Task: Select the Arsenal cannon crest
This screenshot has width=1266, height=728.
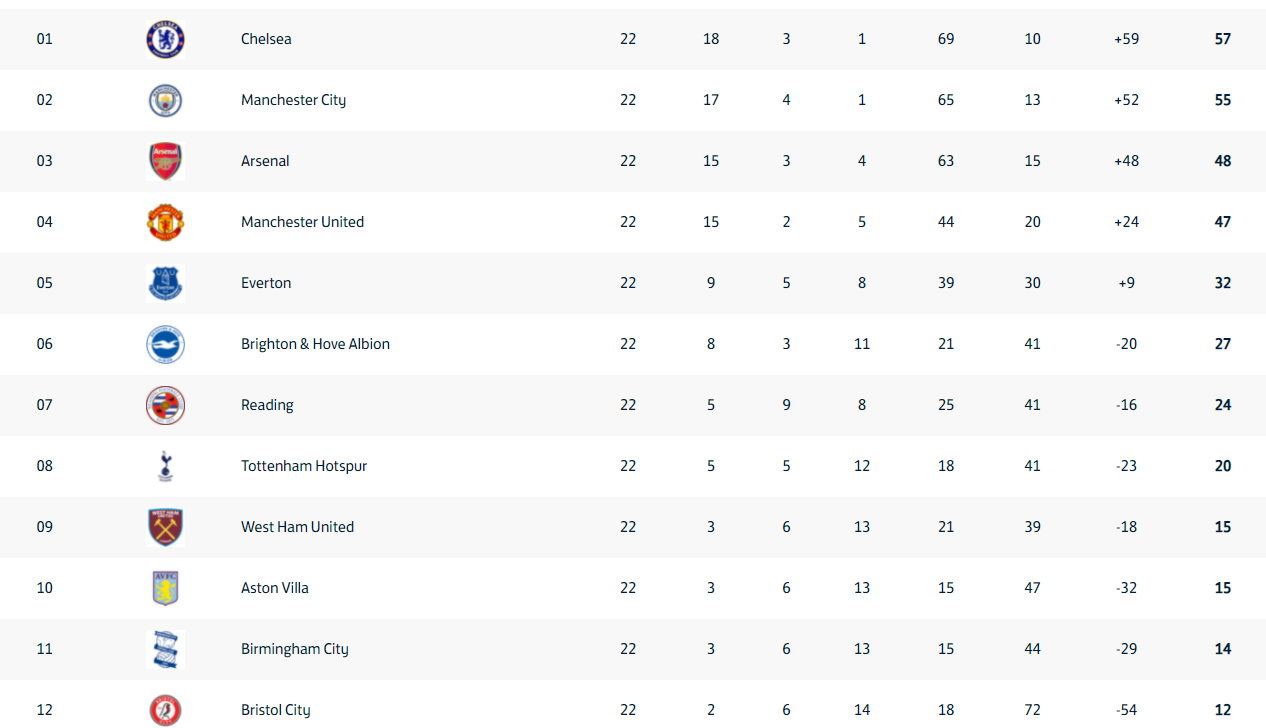Action: pyautogui.click(x=165, y=161)
